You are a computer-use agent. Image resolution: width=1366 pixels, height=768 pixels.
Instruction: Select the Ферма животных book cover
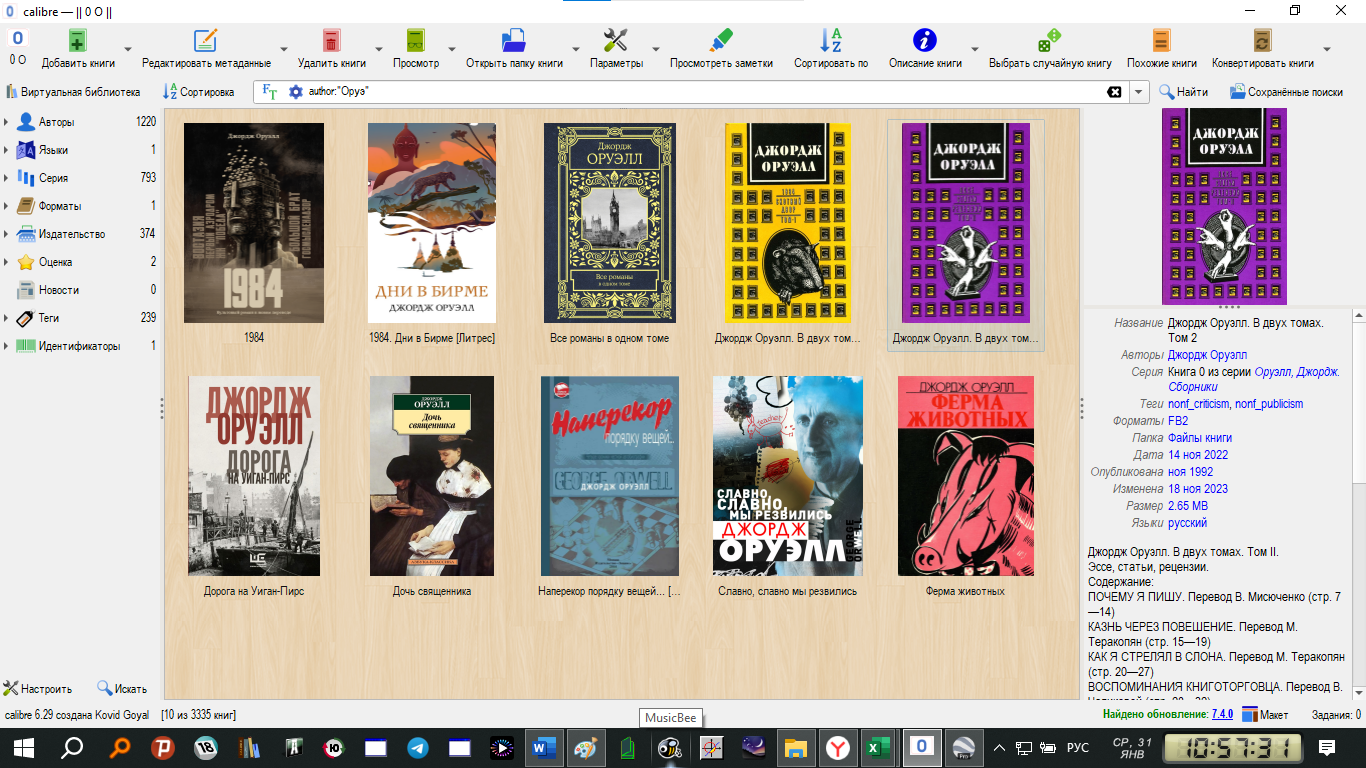[966, 476]
